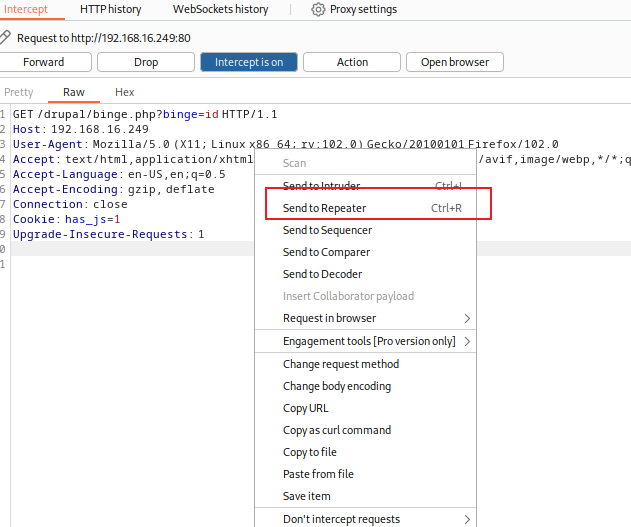Viewport: 631px width, 527px height.
Task: Click the Accept-Encoding: gzip, deflate line
Action: tap(113, 189)
